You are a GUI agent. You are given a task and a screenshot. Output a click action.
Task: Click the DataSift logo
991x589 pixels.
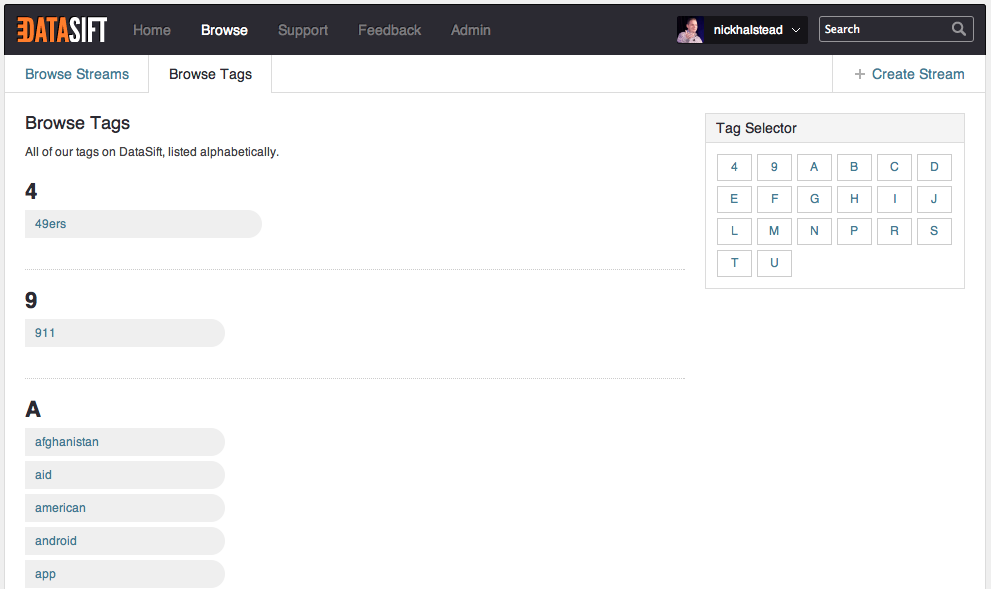pos(62,30)
